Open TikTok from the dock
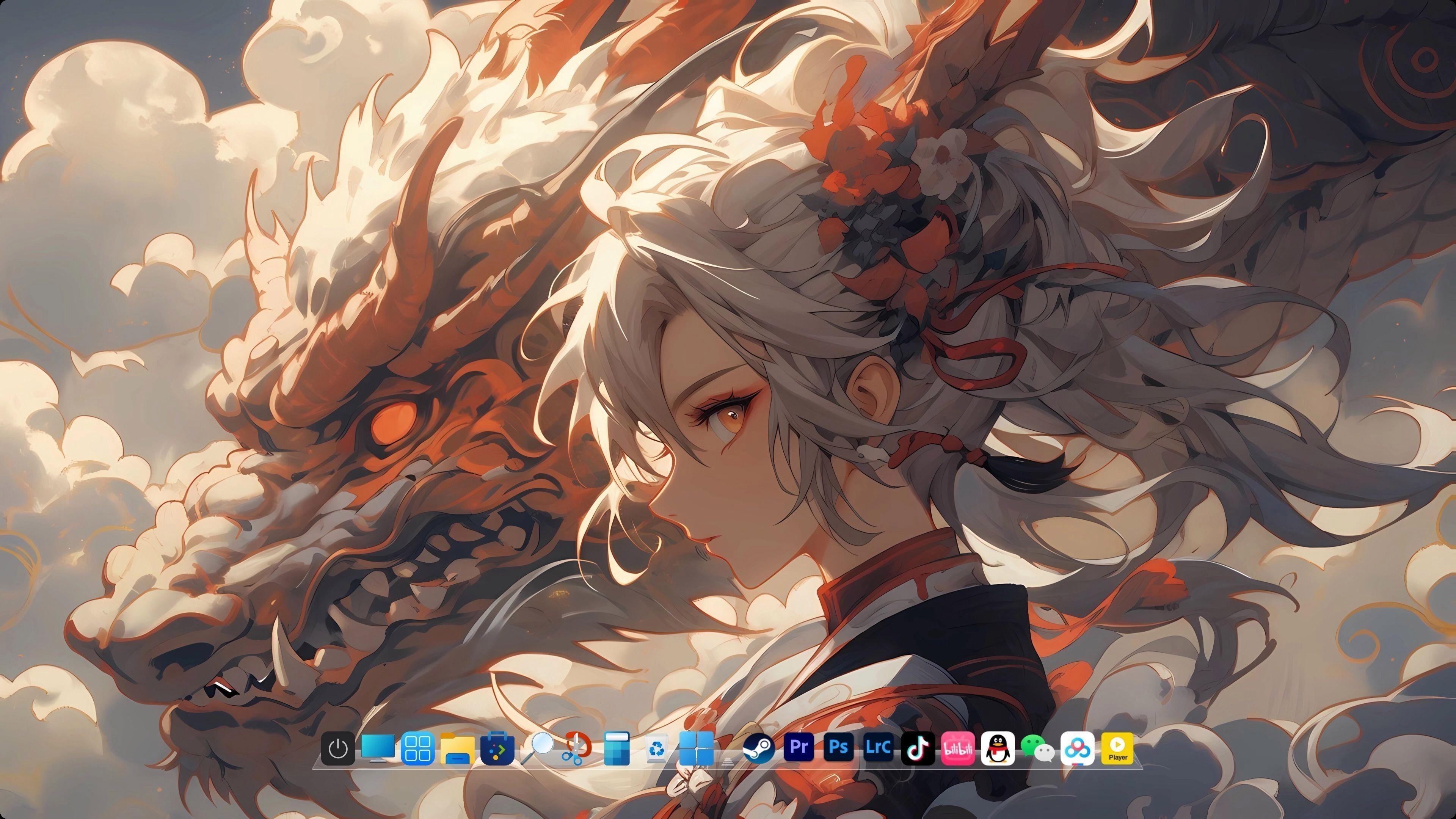 point(918,748)
